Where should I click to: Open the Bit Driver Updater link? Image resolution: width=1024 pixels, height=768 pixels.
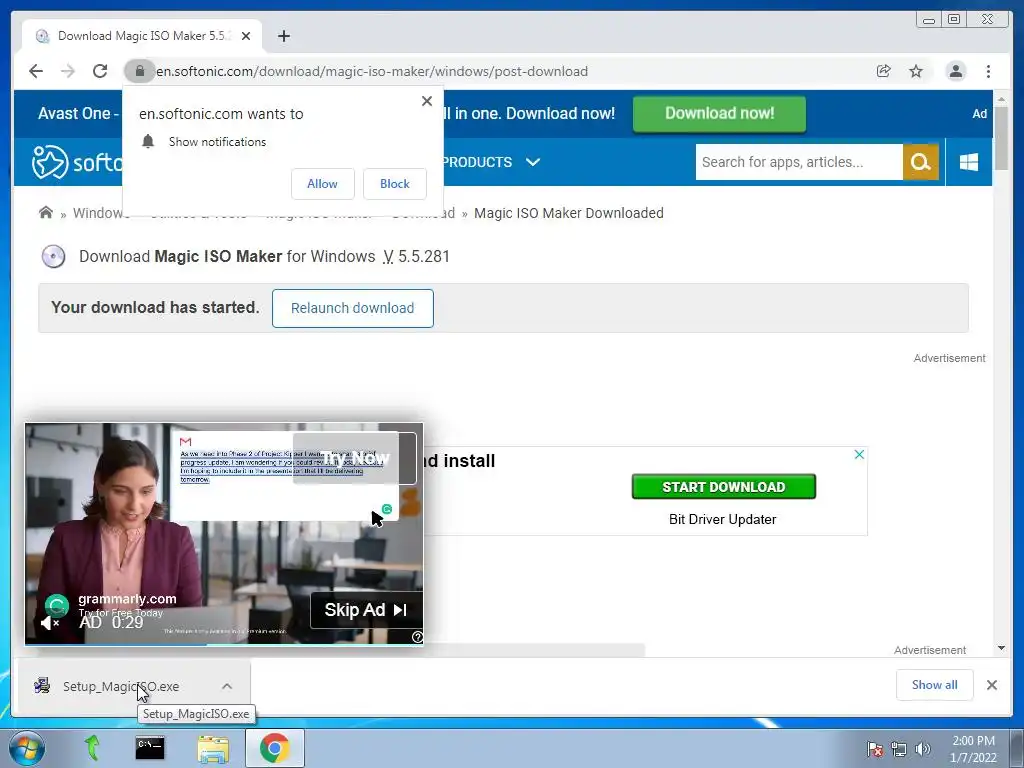click(722, 520)
